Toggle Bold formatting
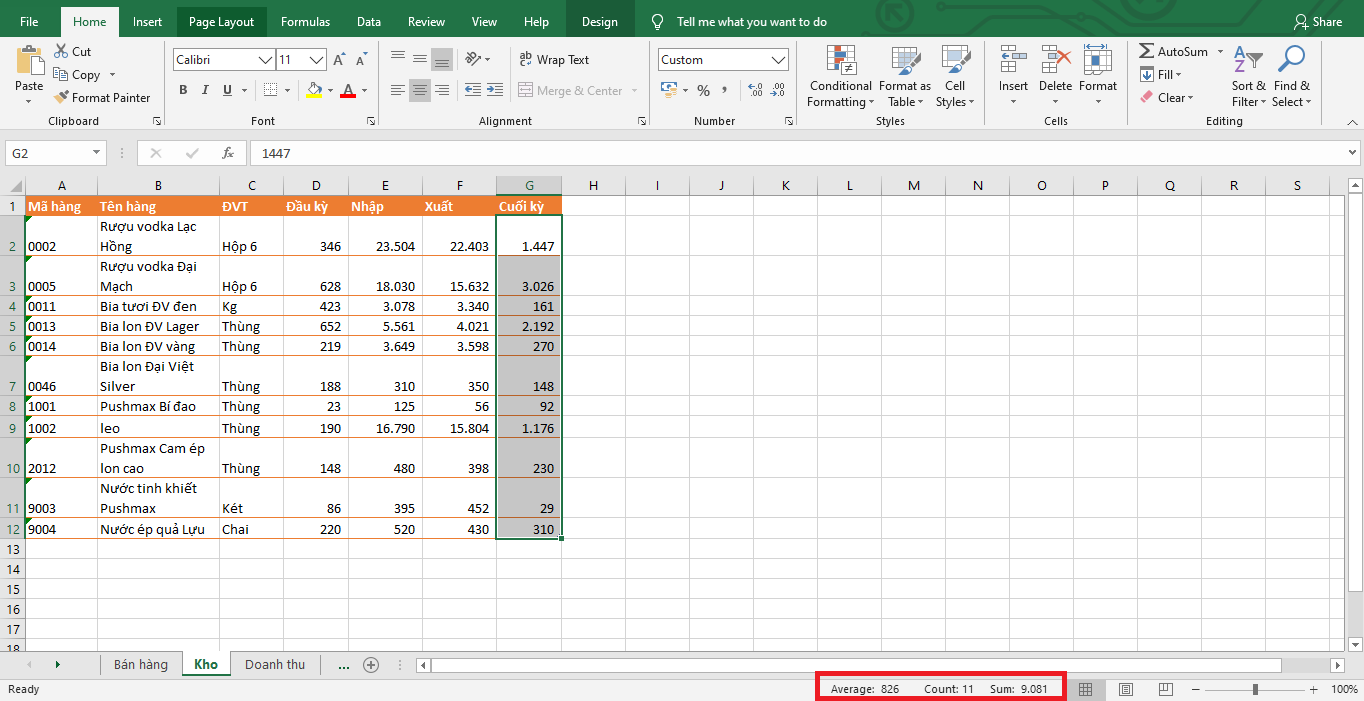Viewport: 1364px width, 701px height. (x=183, y=91)
